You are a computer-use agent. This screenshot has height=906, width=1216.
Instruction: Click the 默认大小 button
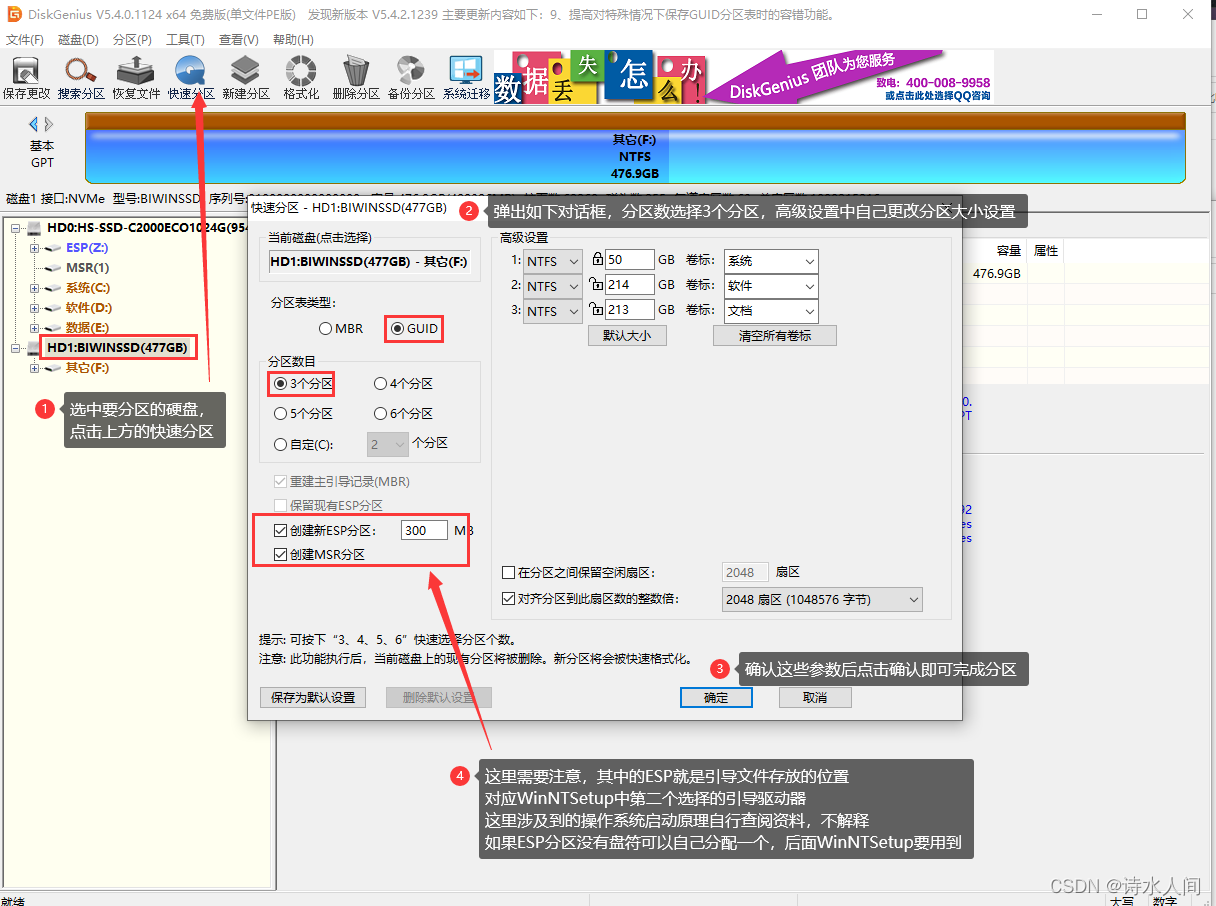[627, 336]
